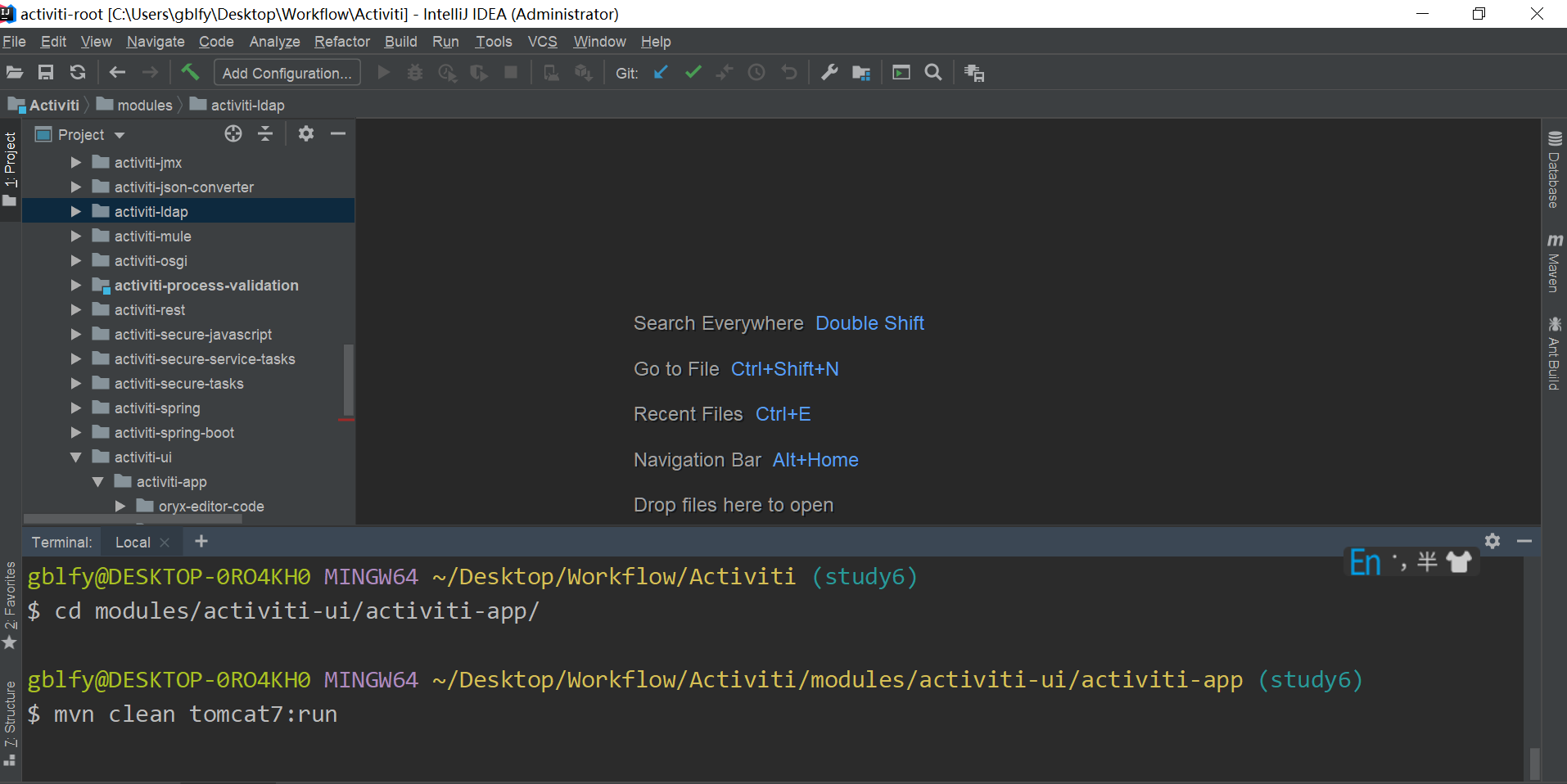Expand the activiti-spring-boot folder
This screenshot has height=784, width=1567.
point(76,433)
